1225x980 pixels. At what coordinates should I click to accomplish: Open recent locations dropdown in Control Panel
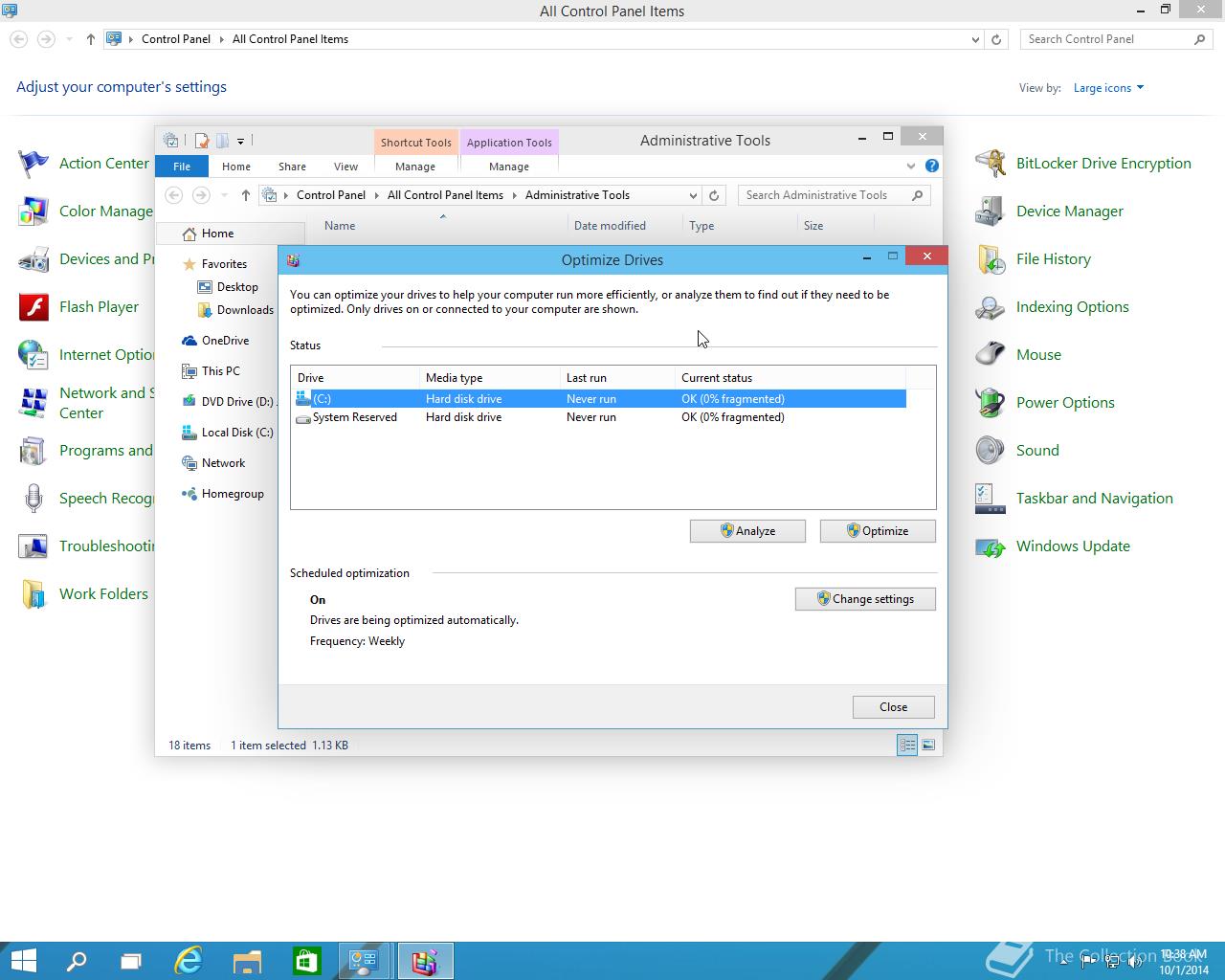(x=69, y=39)
